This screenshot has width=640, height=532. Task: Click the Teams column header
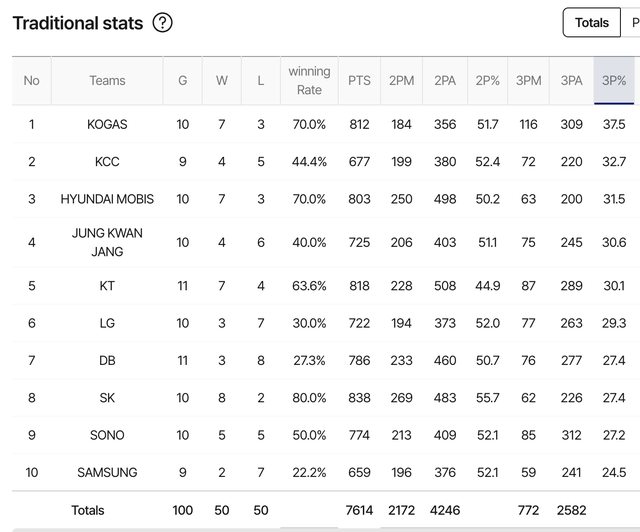tap(107, 81)
